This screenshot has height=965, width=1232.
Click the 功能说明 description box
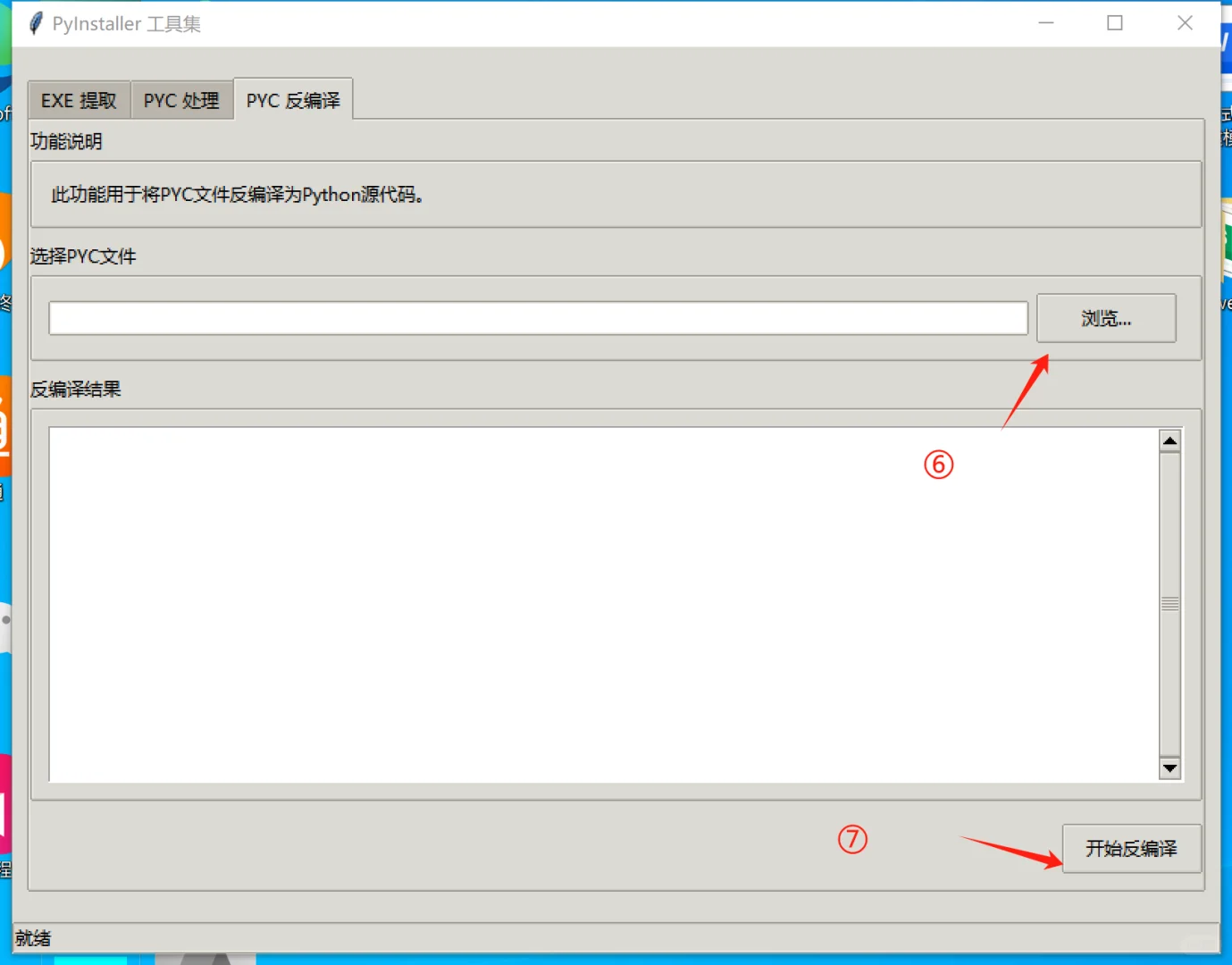(616, 195)
